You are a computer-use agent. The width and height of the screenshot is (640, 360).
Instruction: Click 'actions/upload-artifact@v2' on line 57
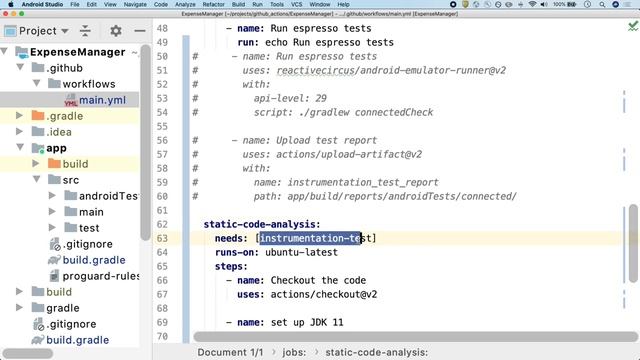(x=349, y=154)
